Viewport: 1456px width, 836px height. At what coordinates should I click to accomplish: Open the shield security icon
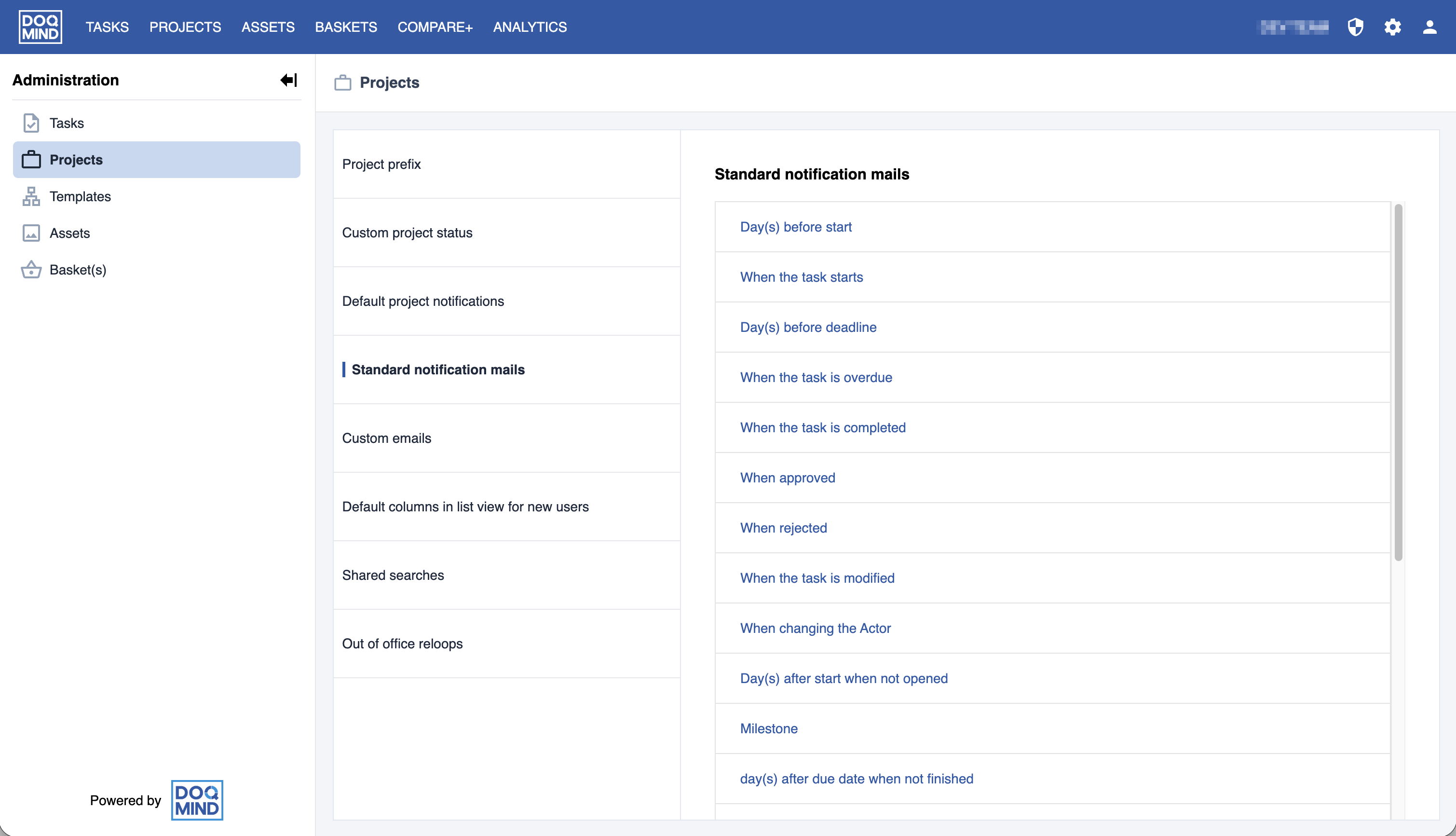tap(1356, 27)
